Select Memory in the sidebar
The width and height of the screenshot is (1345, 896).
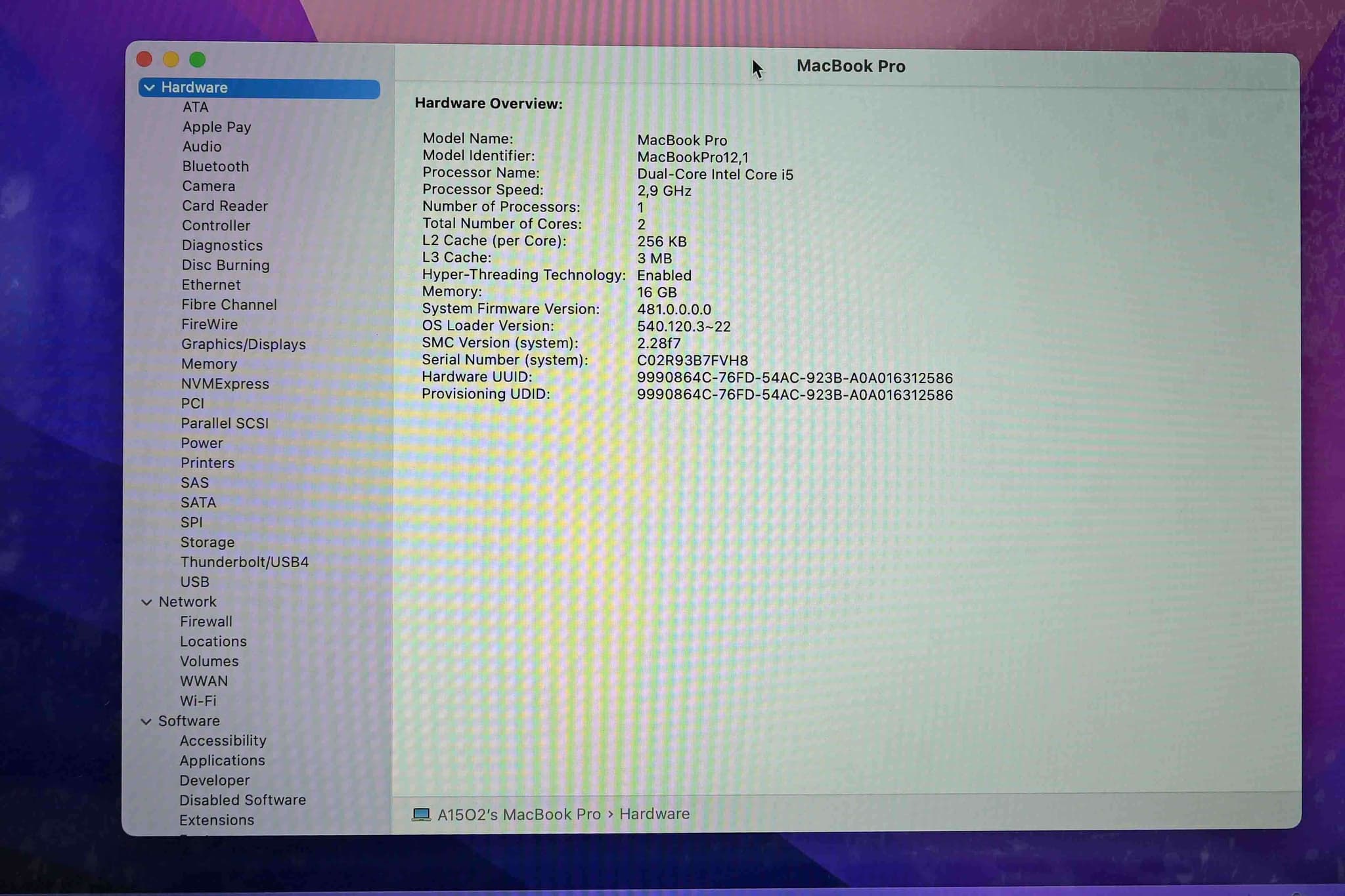[x=209, y=364]
